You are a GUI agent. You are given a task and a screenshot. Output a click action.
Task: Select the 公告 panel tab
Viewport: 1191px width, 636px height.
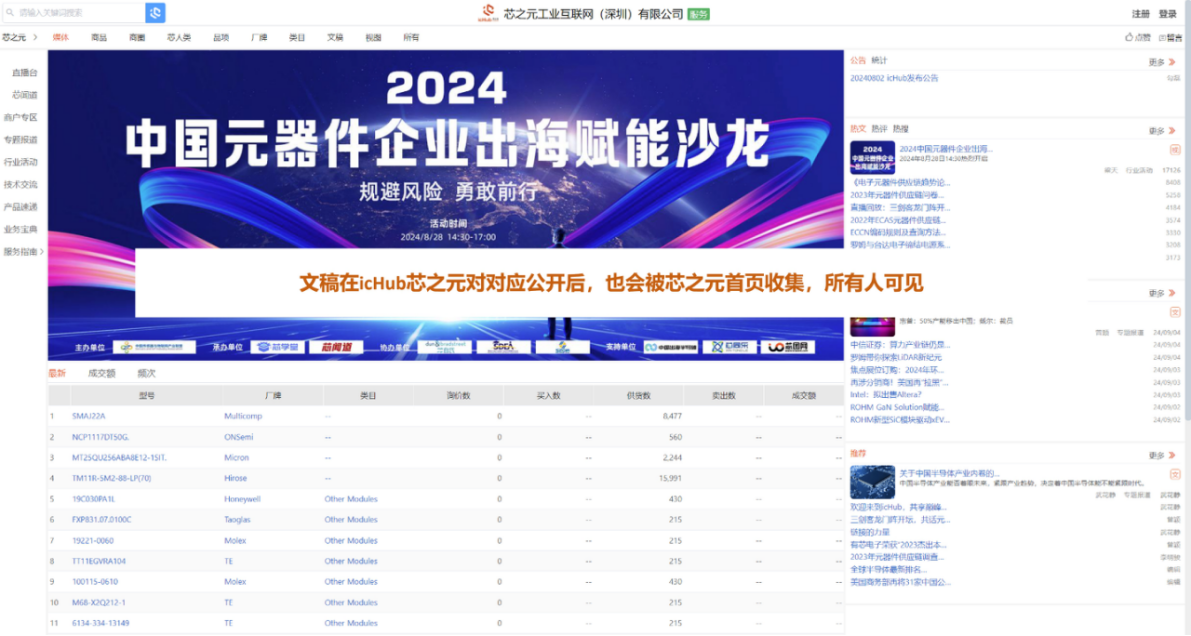pos(858,60)
